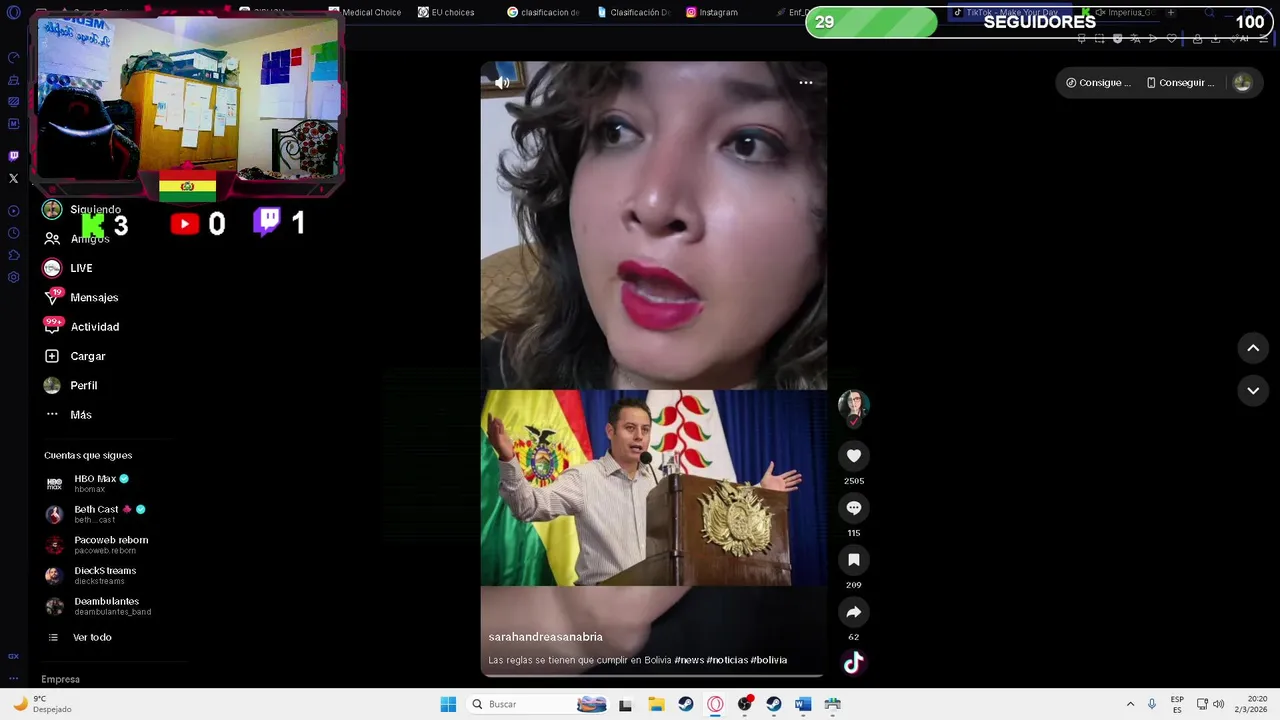Viewport: 1280px width, 720px height.
Task: Open Opera sidebar settings gear
Action: pos(13,277)
